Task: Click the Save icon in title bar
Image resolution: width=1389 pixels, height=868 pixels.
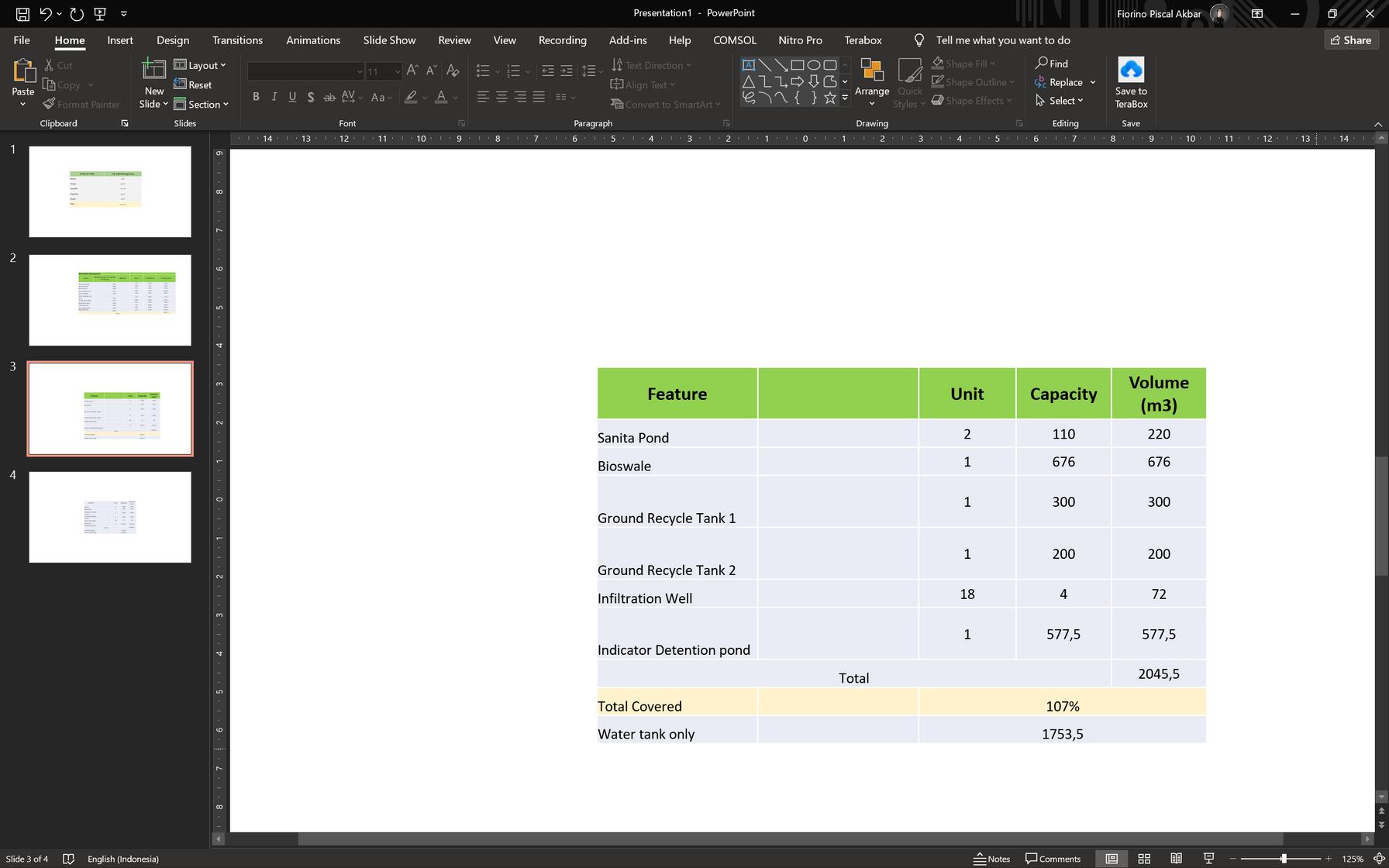Action: click(22, 13)
